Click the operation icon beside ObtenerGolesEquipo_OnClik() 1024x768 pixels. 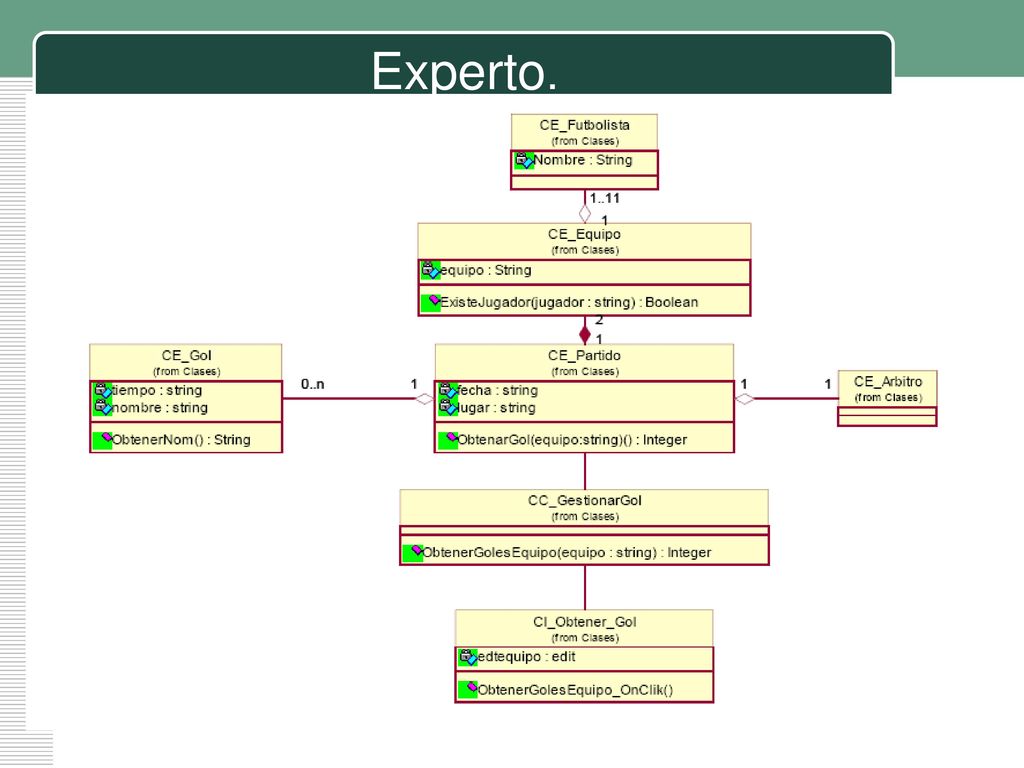coord(468,689)
